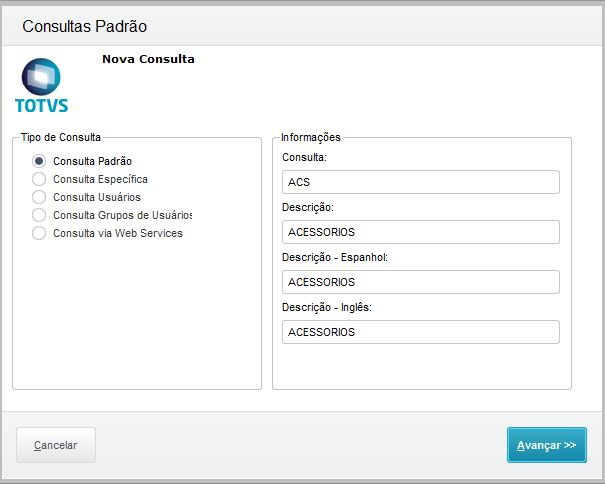The width and height of the screenshot is (605, 484).
Task: Choose the Consulta Específica option
Action: pos(39,179)
